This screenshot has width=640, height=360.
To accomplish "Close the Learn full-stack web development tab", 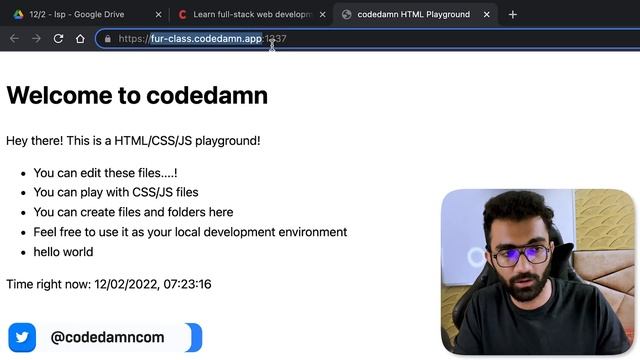I will tap(322, 15).
